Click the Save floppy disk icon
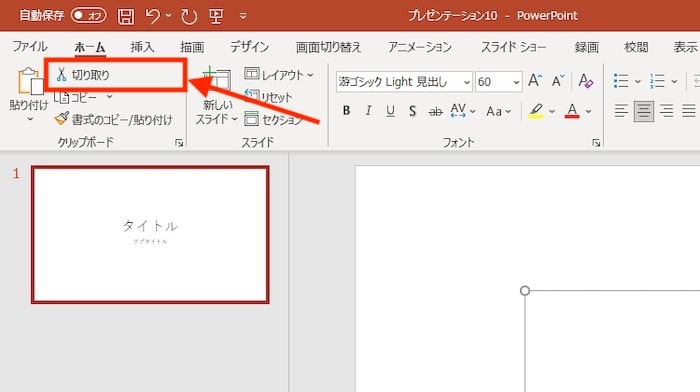This screenshot has height=392, width=700. [126, 16]
